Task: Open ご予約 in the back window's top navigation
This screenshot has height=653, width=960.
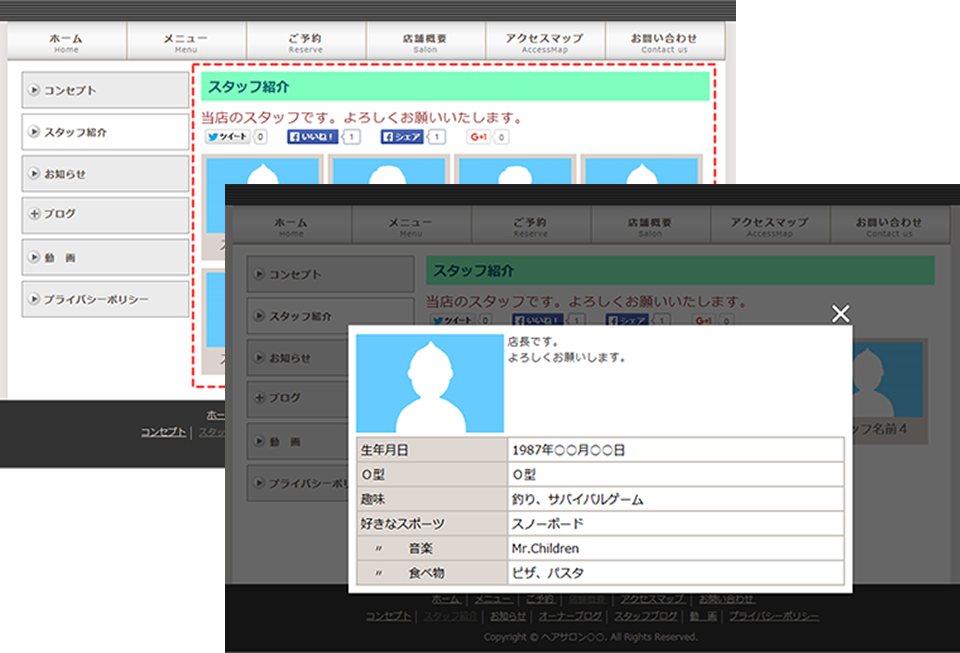Action: tap(306, 42)
